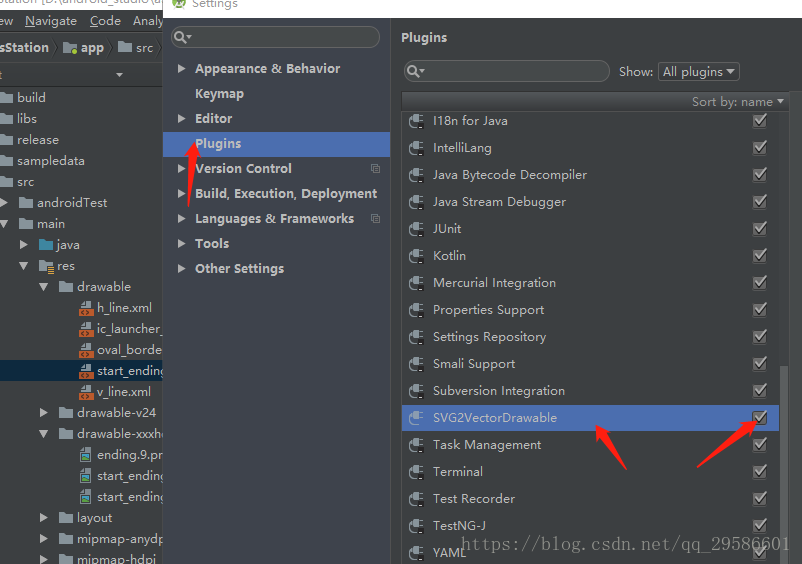The image size is (802, 564).
Task: Click the Task Management plugin icon
Action: point(416,445)
